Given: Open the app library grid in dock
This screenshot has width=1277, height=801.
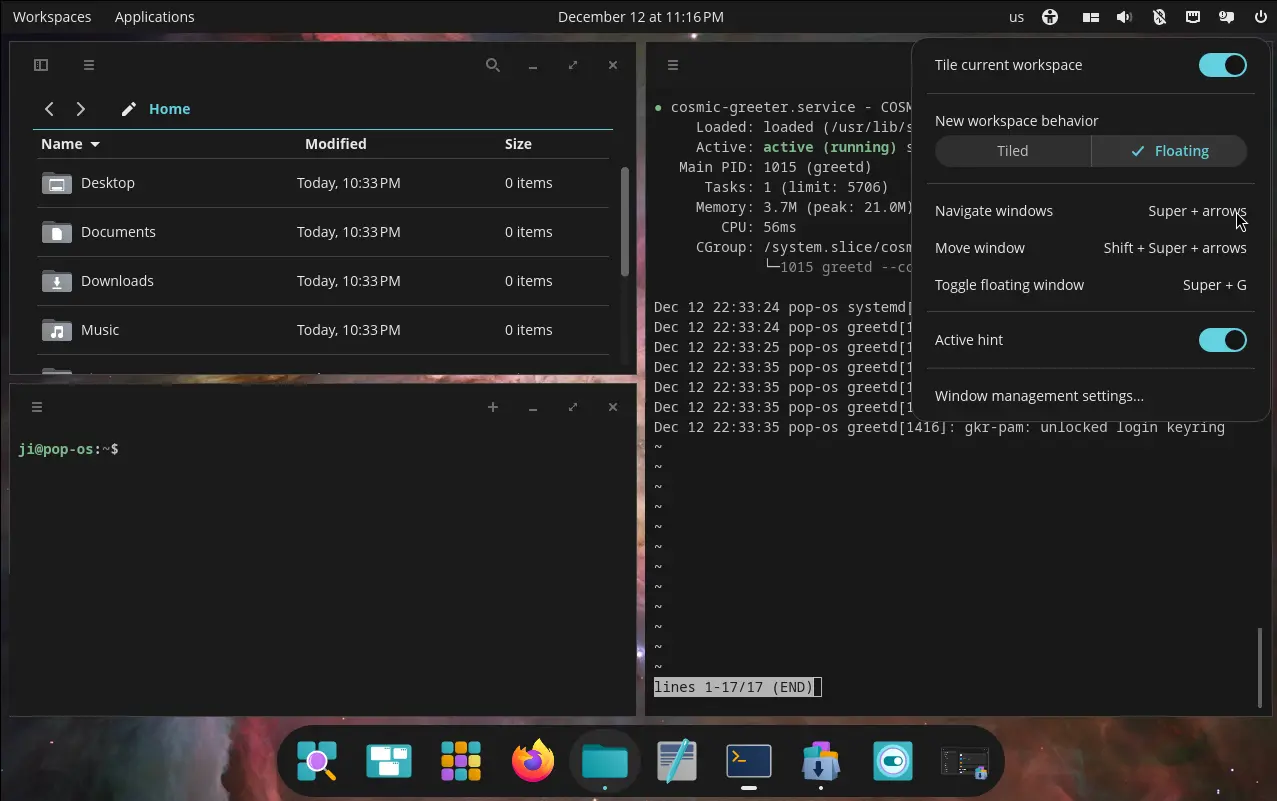Looking at the screenshot, I should click(461, 762).
